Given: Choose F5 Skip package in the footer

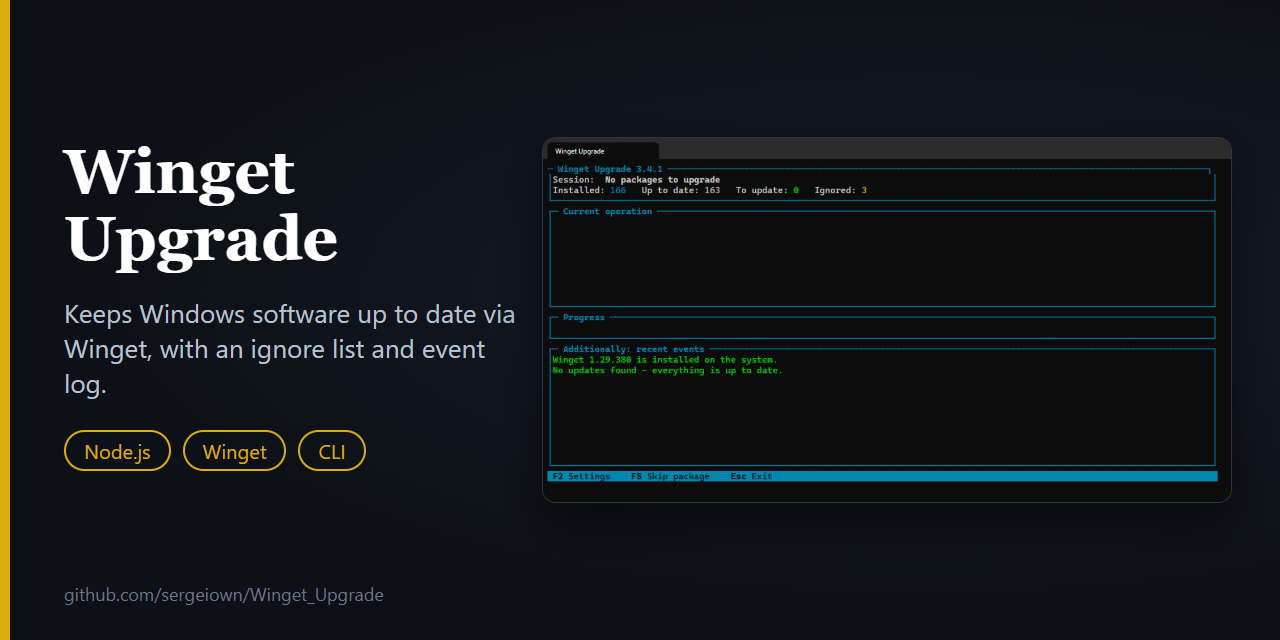Looking at the screenshot, I should click(670, 477).
